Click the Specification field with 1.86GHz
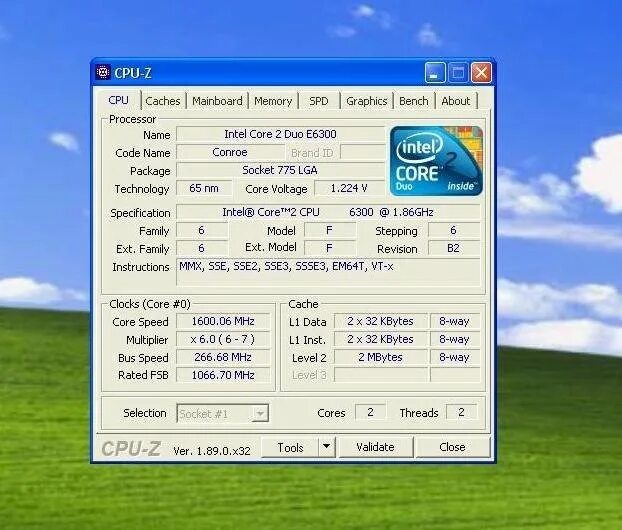Image resolution: width=622 pixels, height=530 pixels. click(328, 212)
